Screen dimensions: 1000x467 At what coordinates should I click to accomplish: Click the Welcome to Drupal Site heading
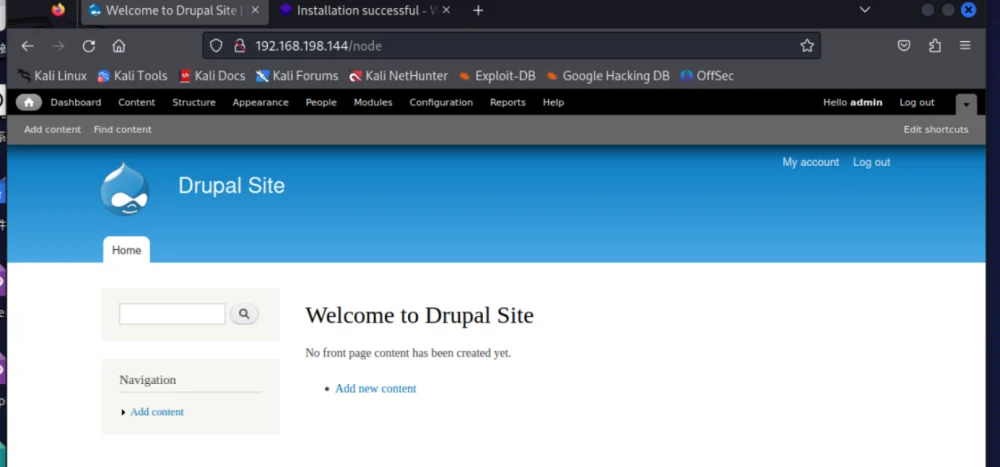click(x=420, y=315)
